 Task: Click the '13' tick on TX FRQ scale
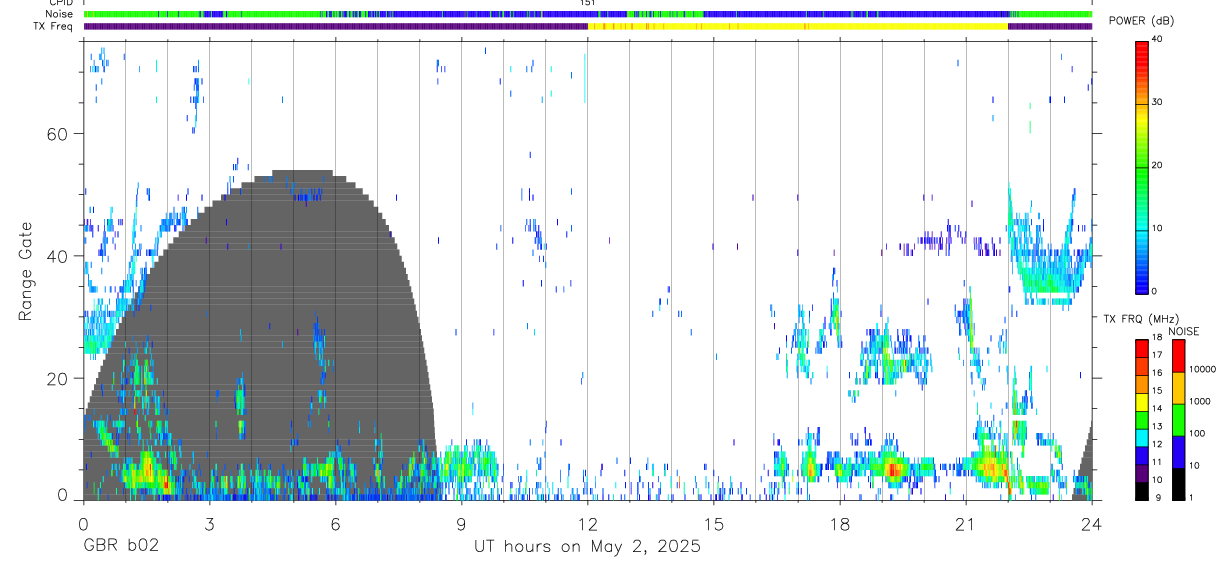(x=1157, y=427)
